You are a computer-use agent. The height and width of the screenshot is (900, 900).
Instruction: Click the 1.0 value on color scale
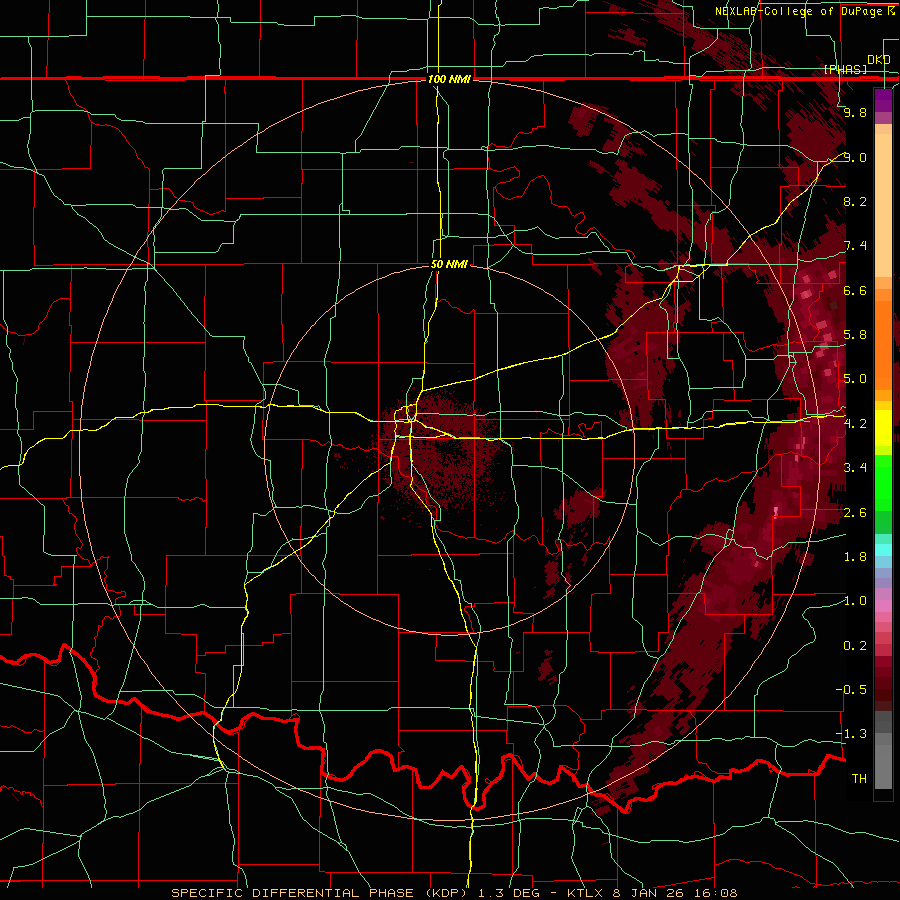pos(855,601)
